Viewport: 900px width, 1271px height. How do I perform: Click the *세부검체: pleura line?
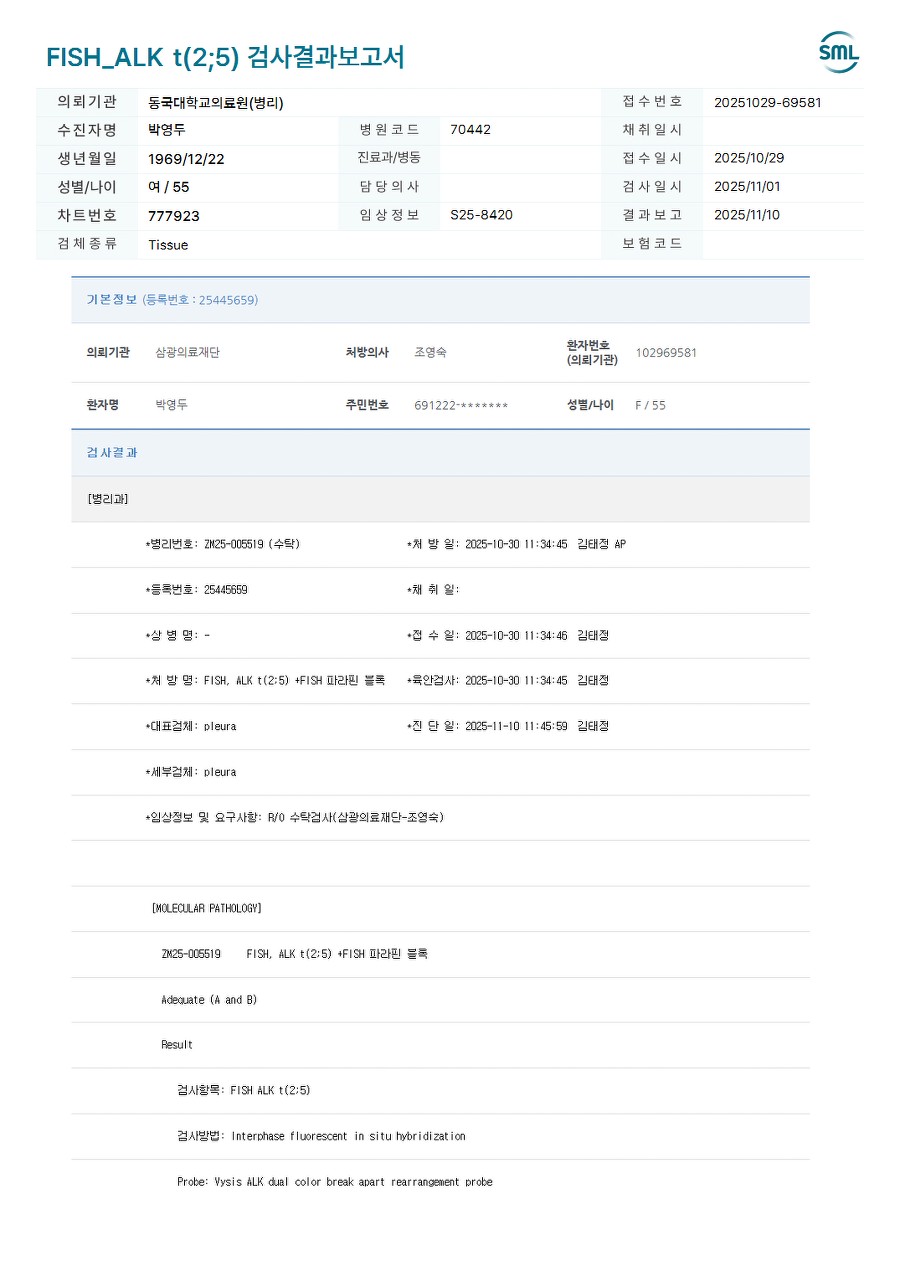[190, 772]
